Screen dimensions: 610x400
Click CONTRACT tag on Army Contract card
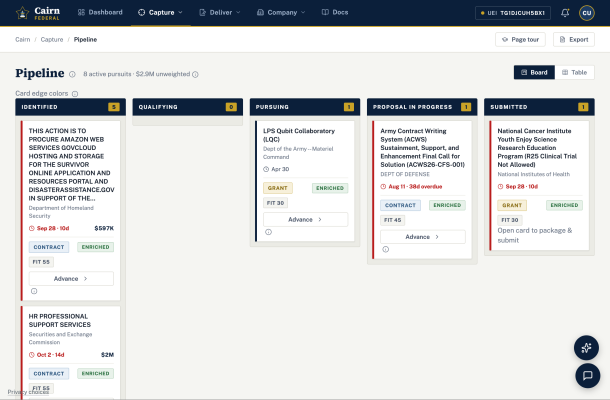pos(400,205)
